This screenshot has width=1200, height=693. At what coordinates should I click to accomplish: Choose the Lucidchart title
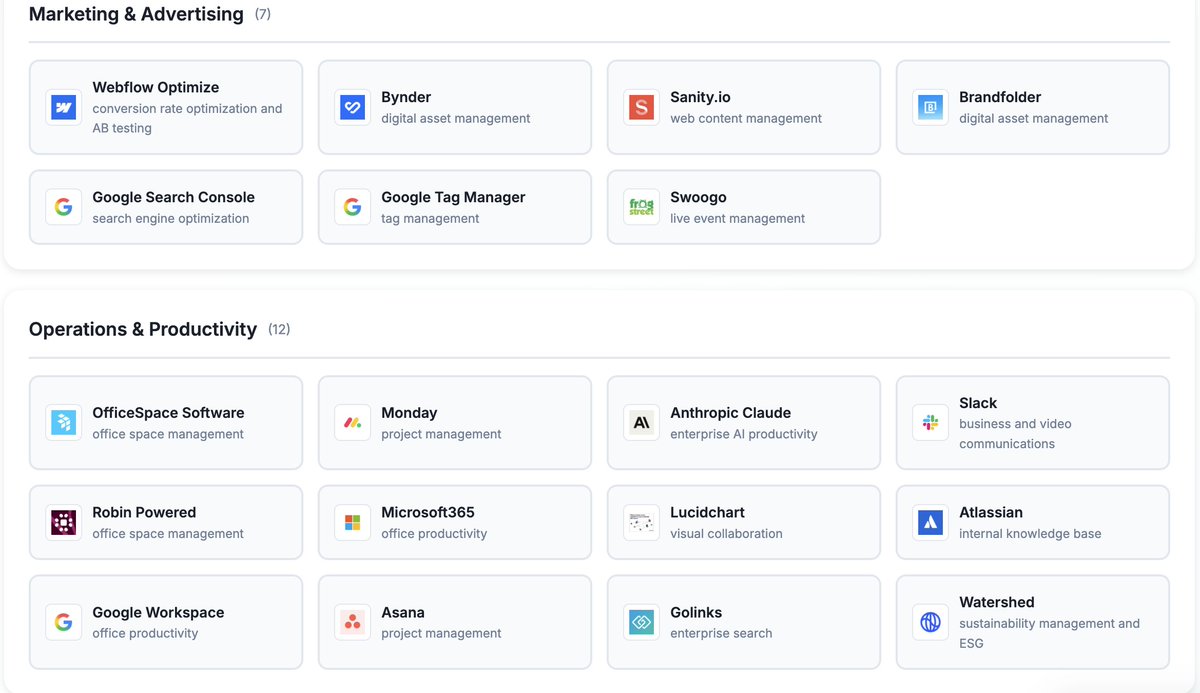tap(707, 512)
